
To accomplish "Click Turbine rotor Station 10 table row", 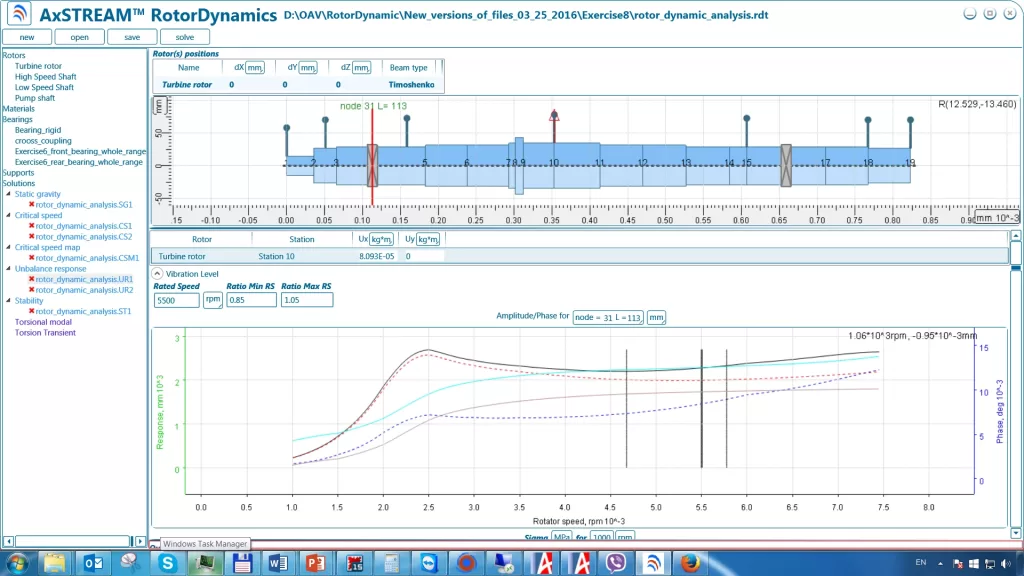I will click(x=579, y=256).
